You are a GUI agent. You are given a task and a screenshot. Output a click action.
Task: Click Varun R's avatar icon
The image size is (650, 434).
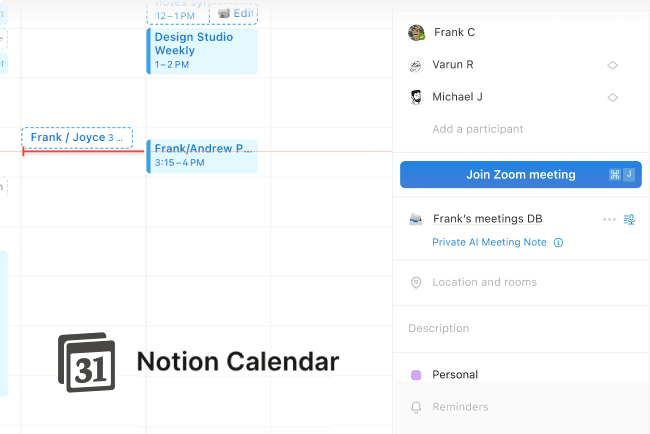[416, 66]
